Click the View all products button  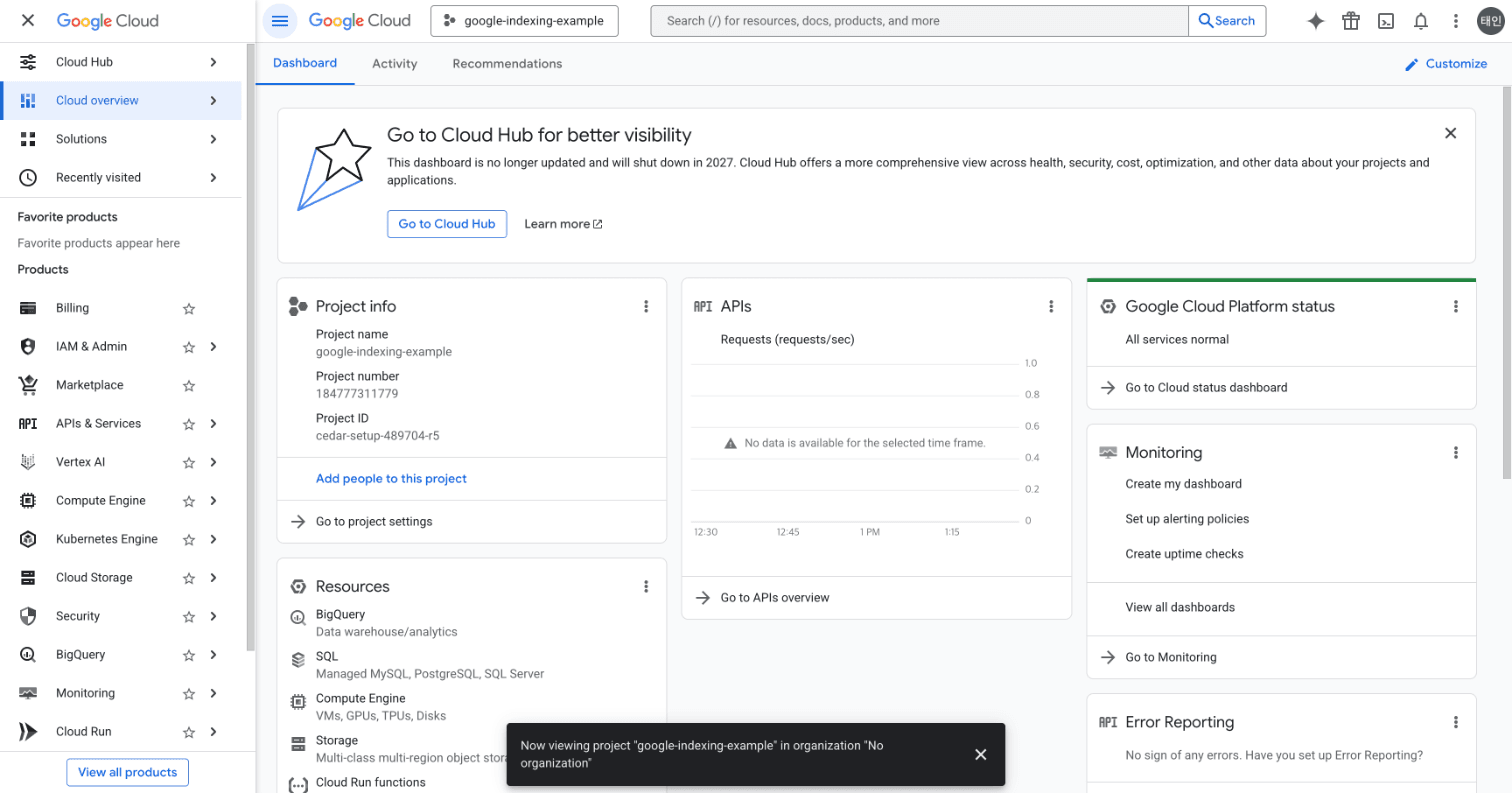pos(127,772)
